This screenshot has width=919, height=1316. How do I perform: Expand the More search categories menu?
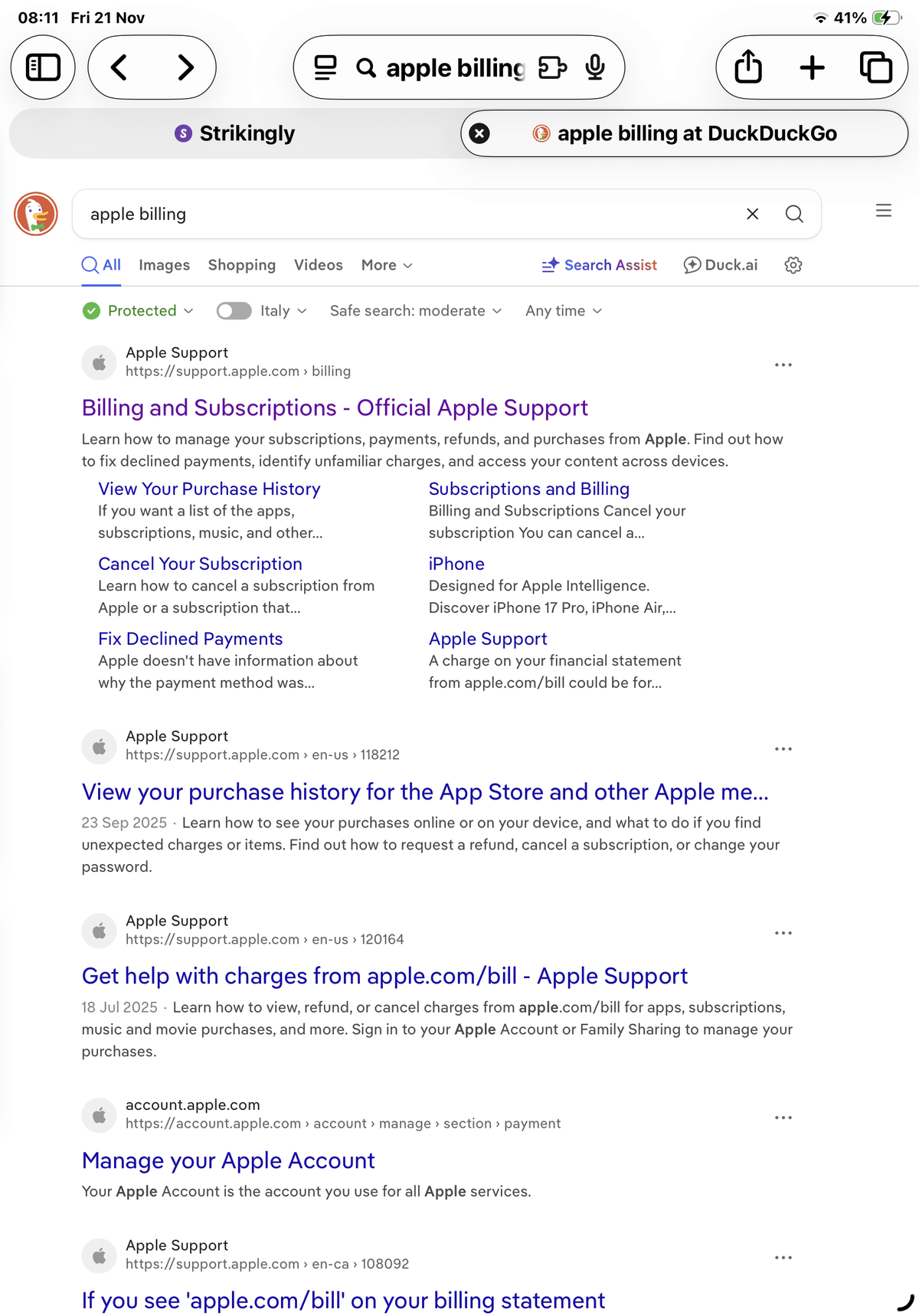pyautogui.click(x=386, y=265)
